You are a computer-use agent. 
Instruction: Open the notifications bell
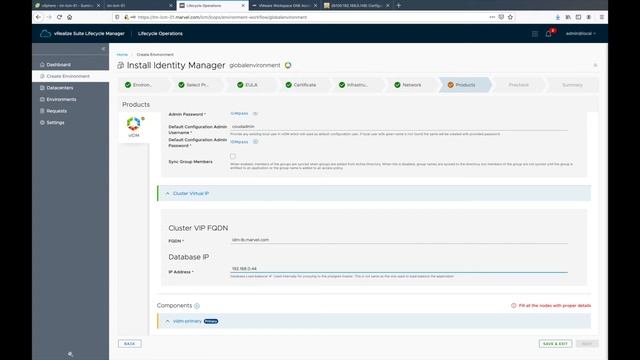[x=549, y=34]
